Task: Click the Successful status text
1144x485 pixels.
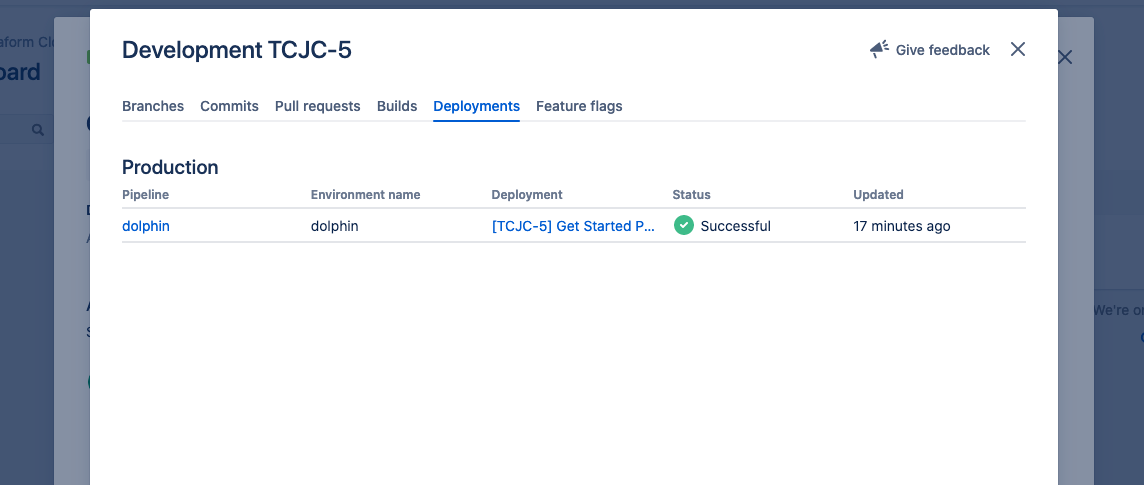Action: (x=735, y=226)
